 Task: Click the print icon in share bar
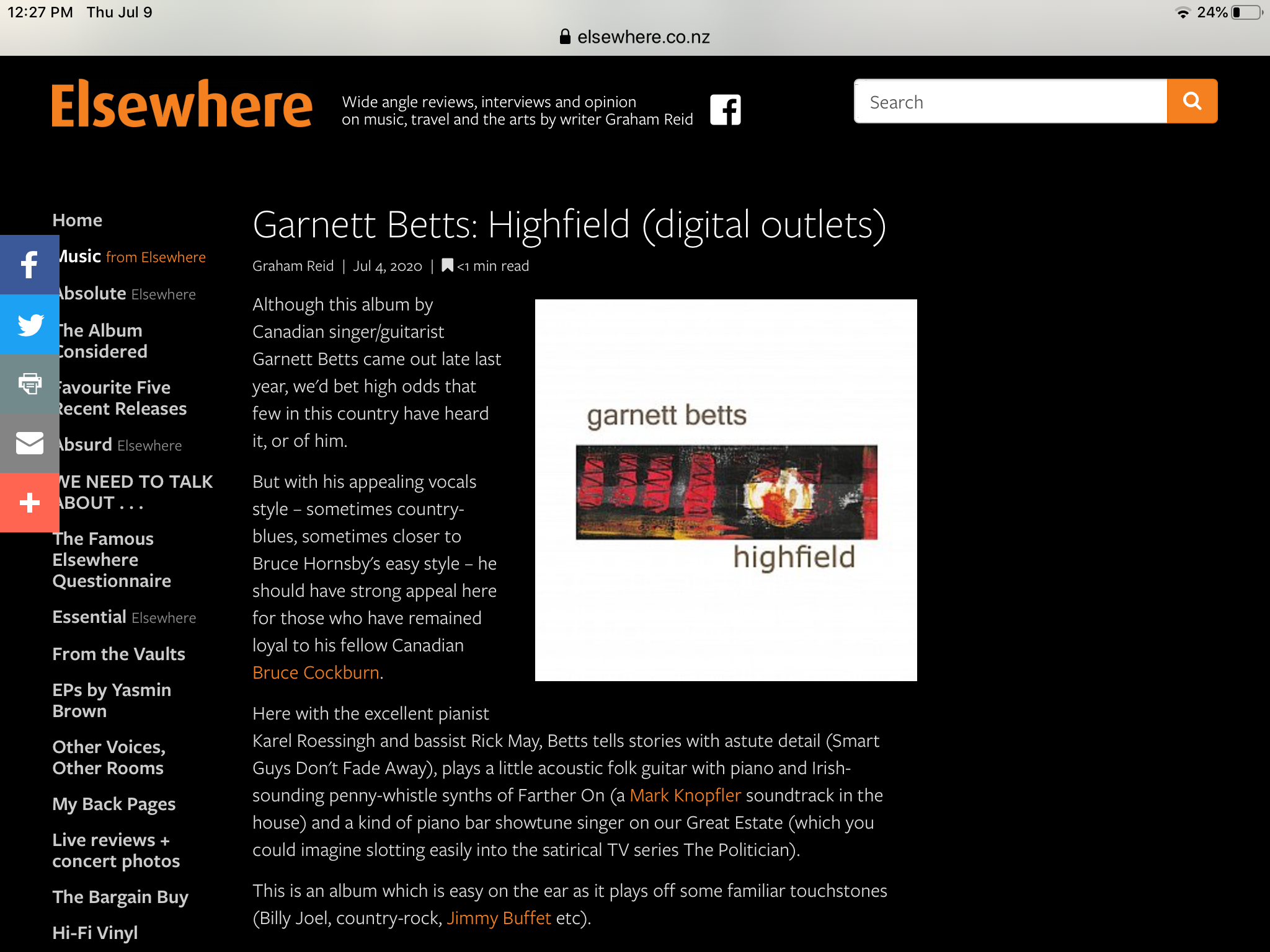click(29, 384)
